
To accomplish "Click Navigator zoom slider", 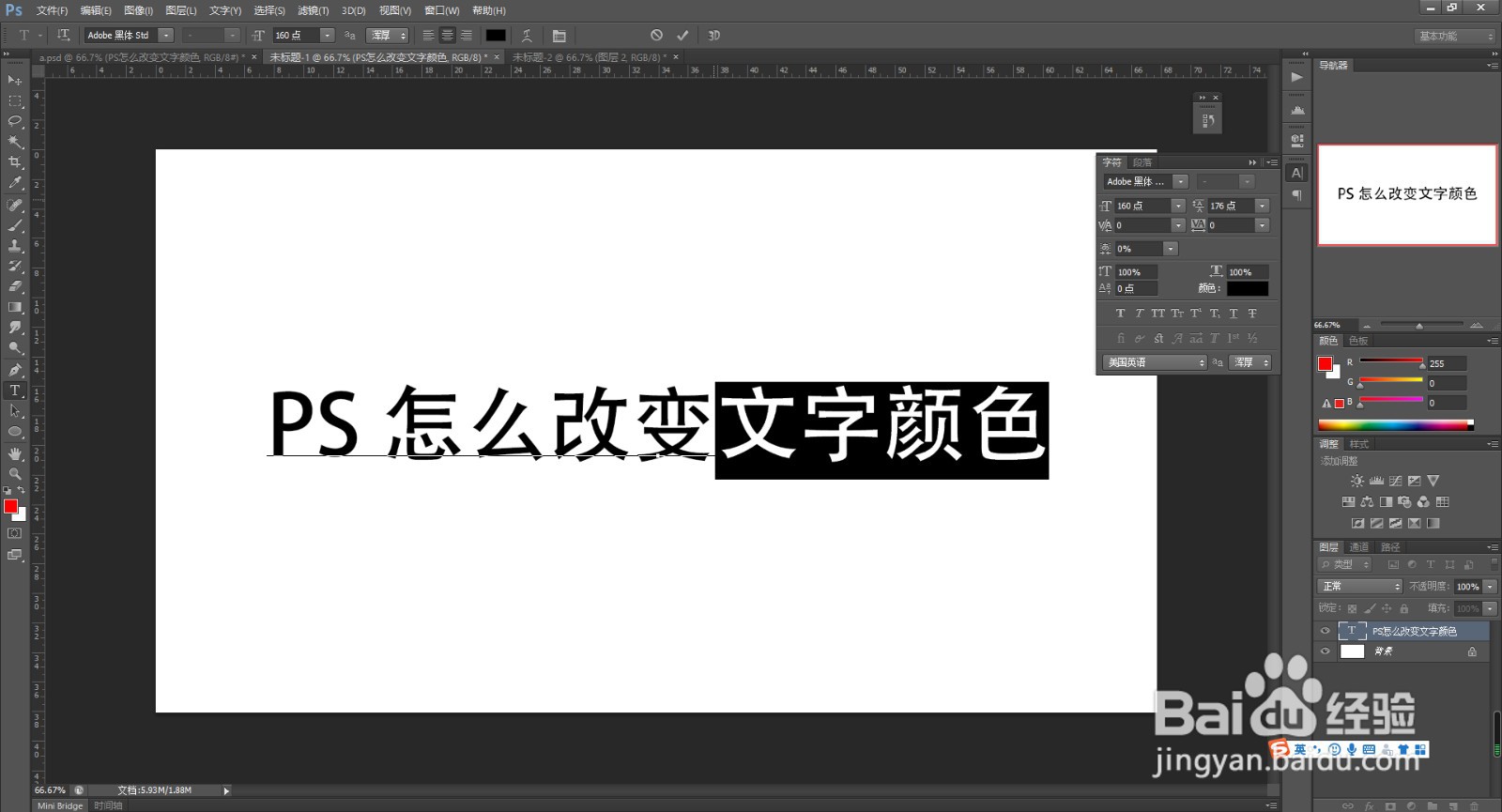I will pyautogui.click(x=1418, y=325).
